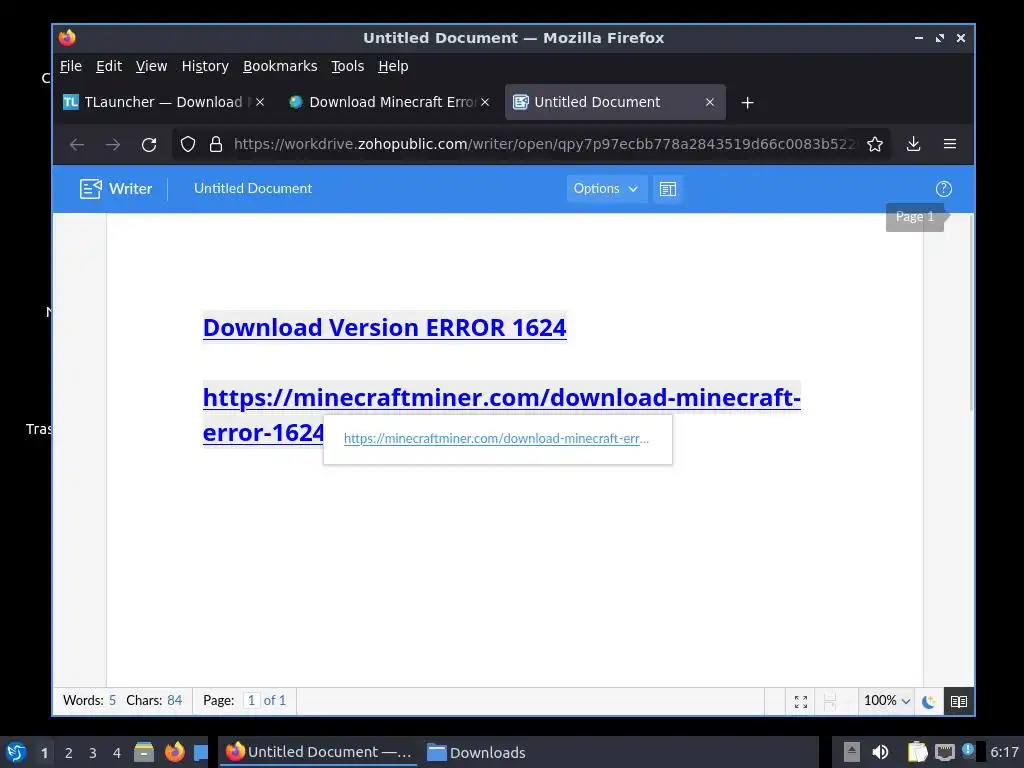The image size is (1024, 768).
Task: Bookmark this page with star icon
Action: click(x=875, y=144)
